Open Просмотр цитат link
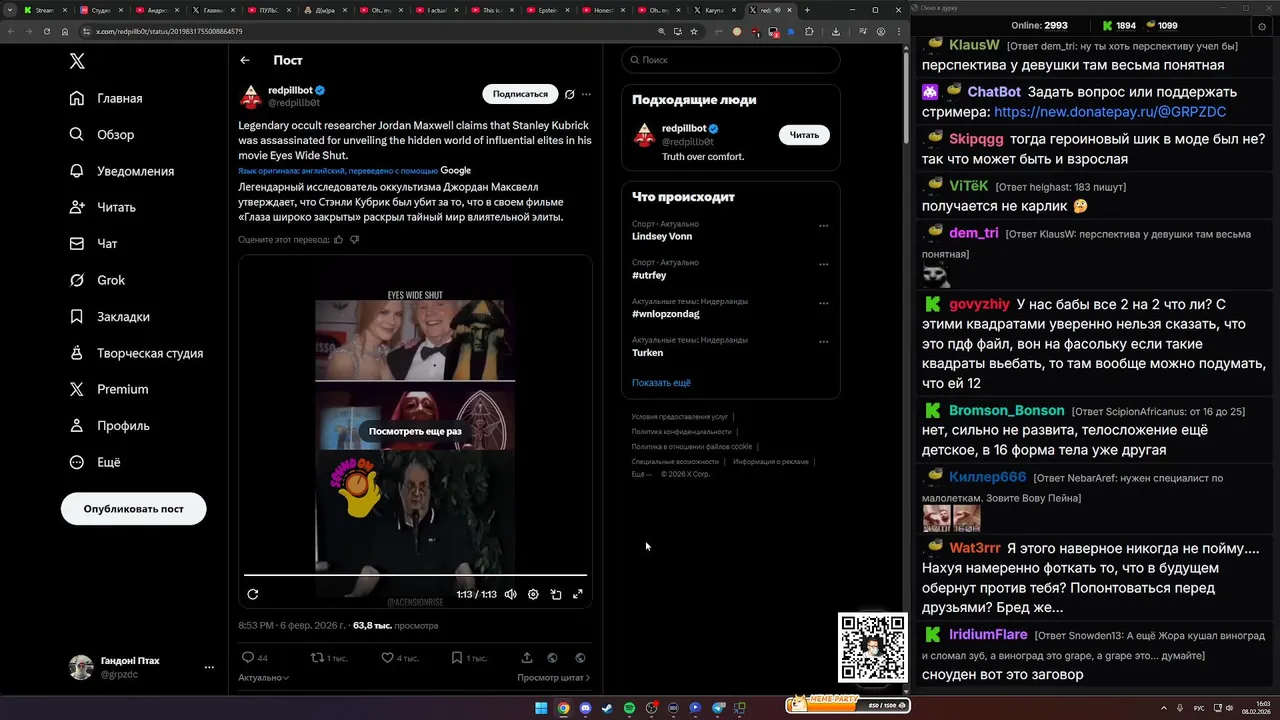The height and width of the screenshot is (720, 1280). 553,678
